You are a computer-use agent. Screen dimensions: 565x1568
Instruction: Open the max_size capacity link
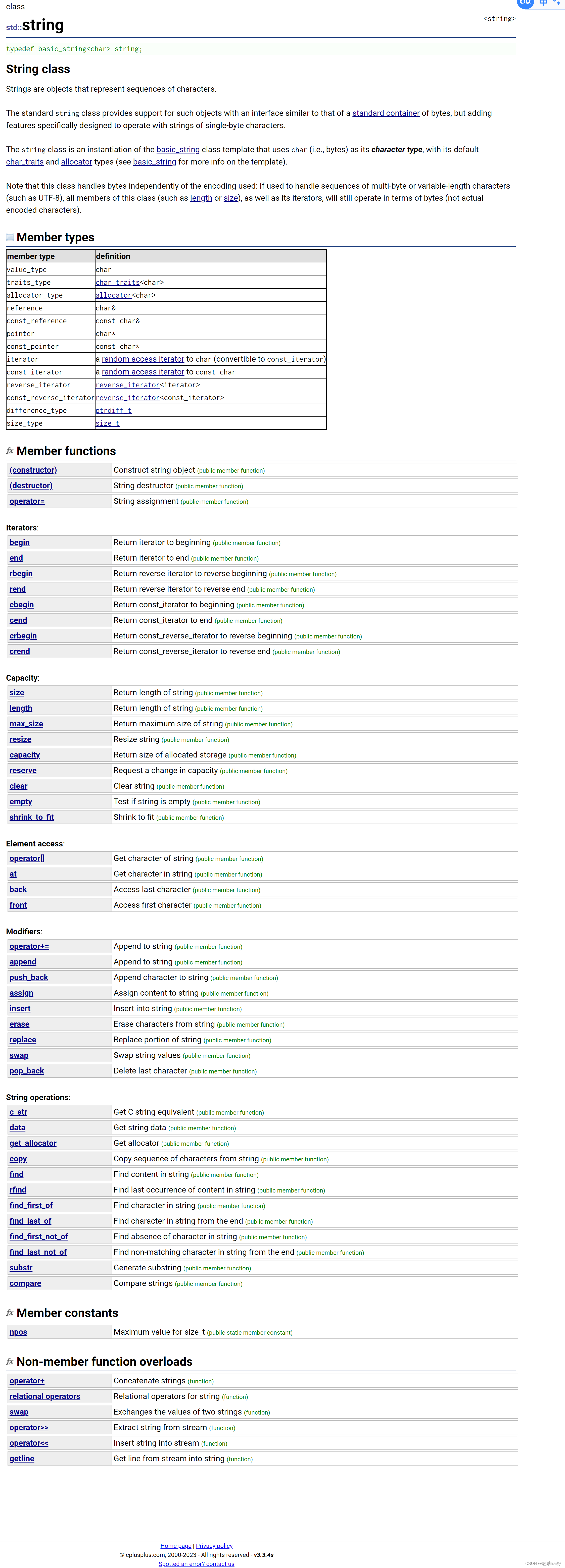(26, 724)
